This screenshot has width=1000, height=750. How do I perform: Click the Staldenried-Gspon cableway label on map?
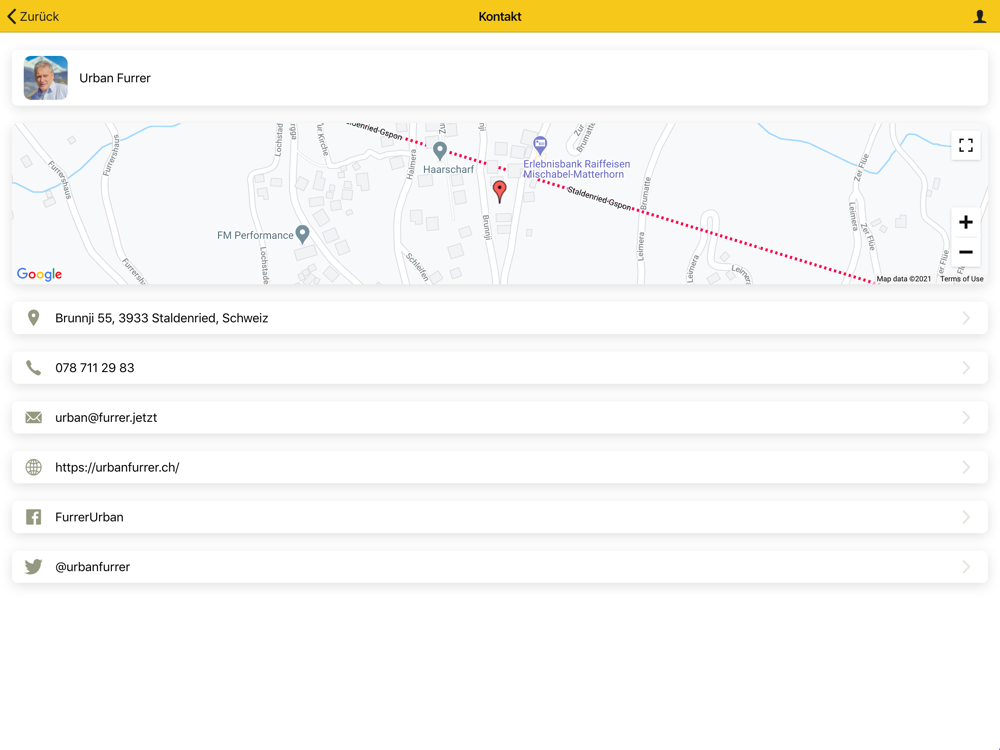click(599, 199)
